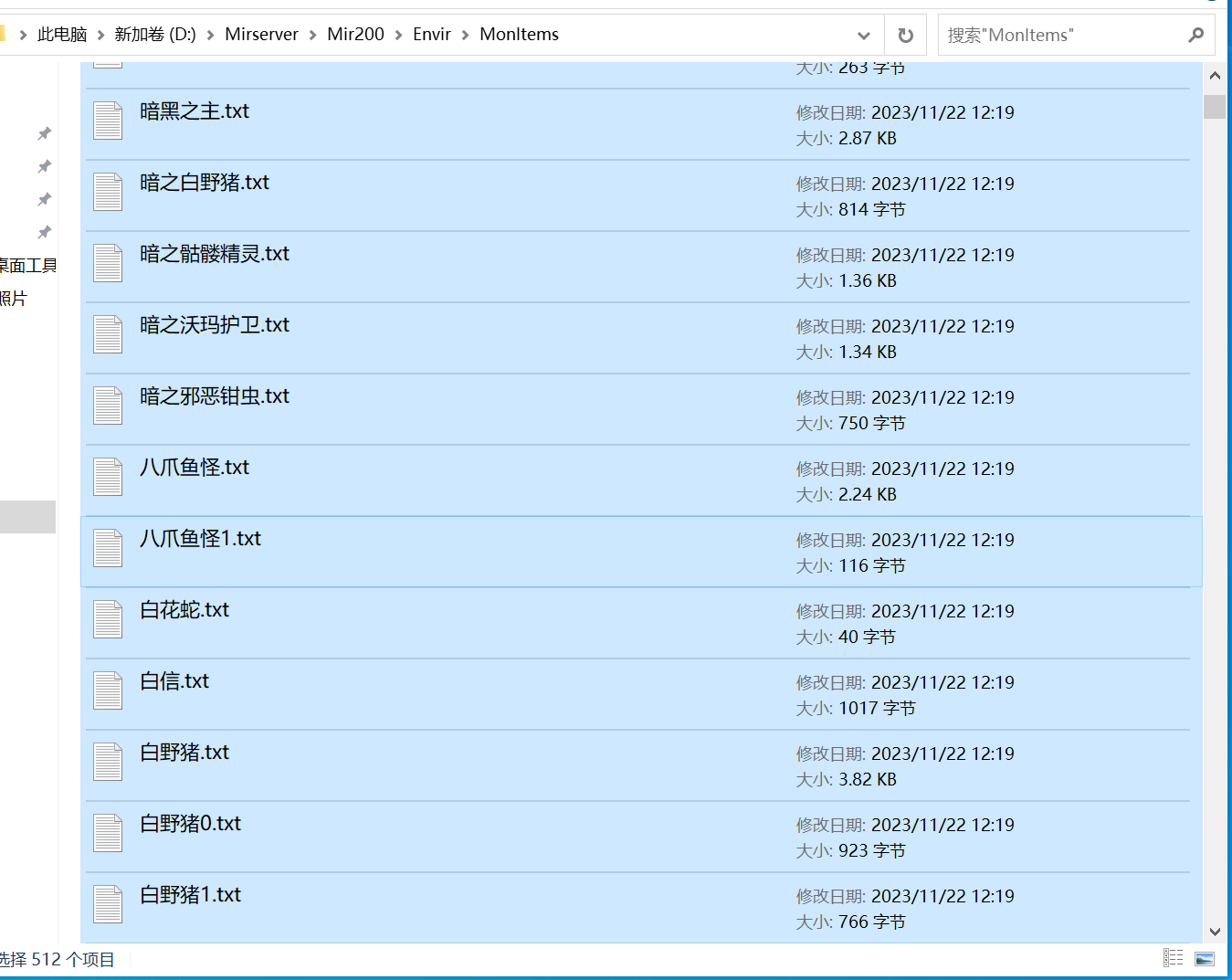Viewport: 1232px width, 980px height.
Task: Click the file icon of 暗之沃玛护卫.txt
Action: click(x=108, y=334)
